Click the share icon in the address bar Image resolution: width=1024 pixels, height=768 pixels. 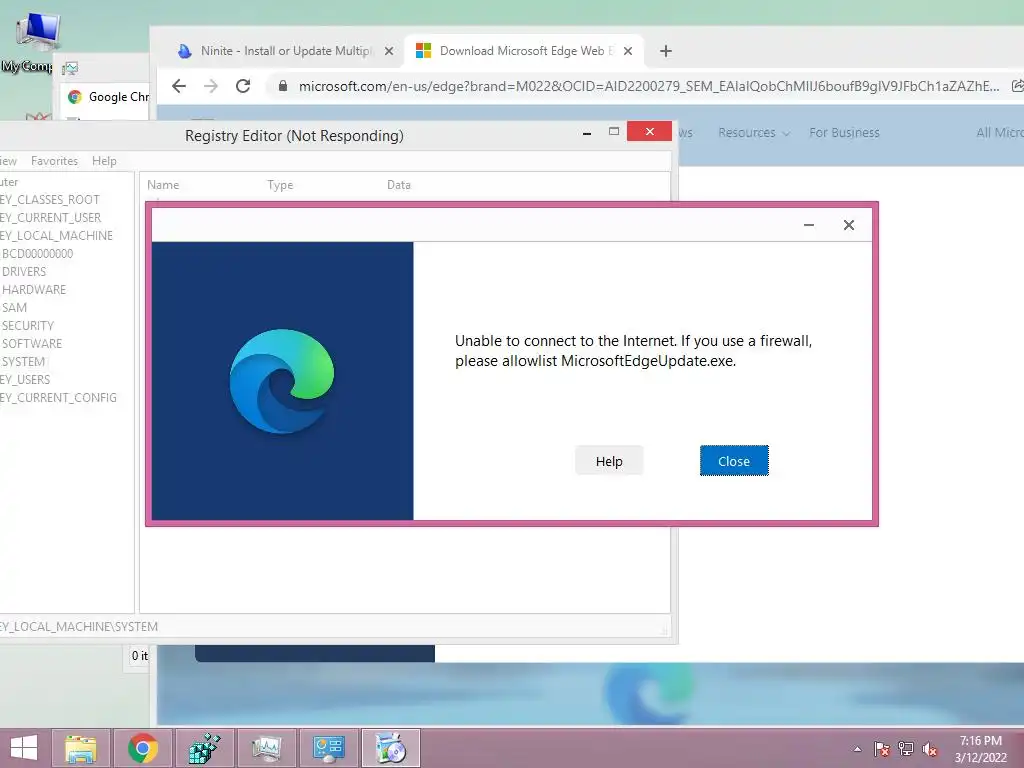tap(1017, 86)
